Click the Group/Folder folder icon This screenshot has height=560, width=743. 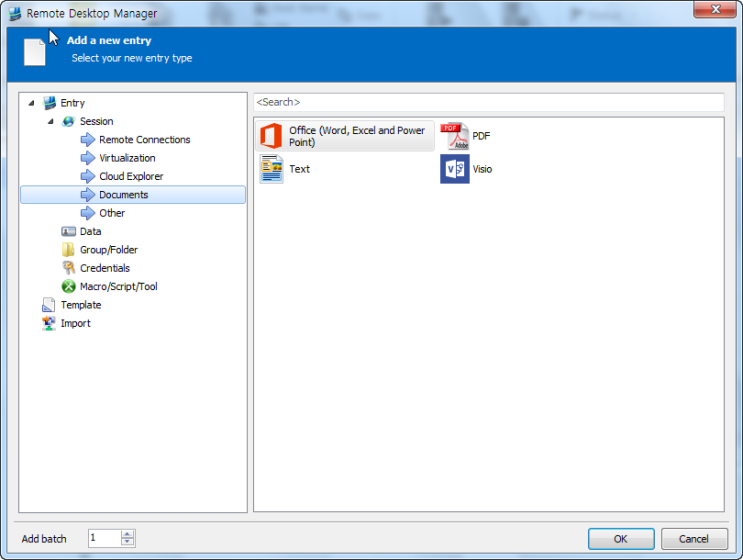[68, 250]
